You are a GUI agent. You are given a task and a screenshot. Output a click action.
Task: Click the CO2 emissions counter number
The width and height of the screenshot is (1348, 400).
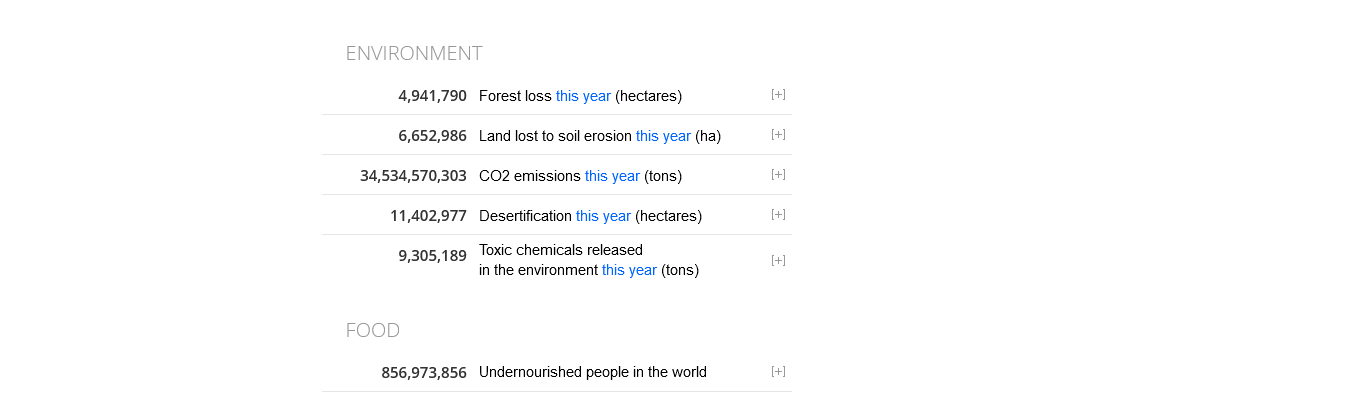[413, 176]
